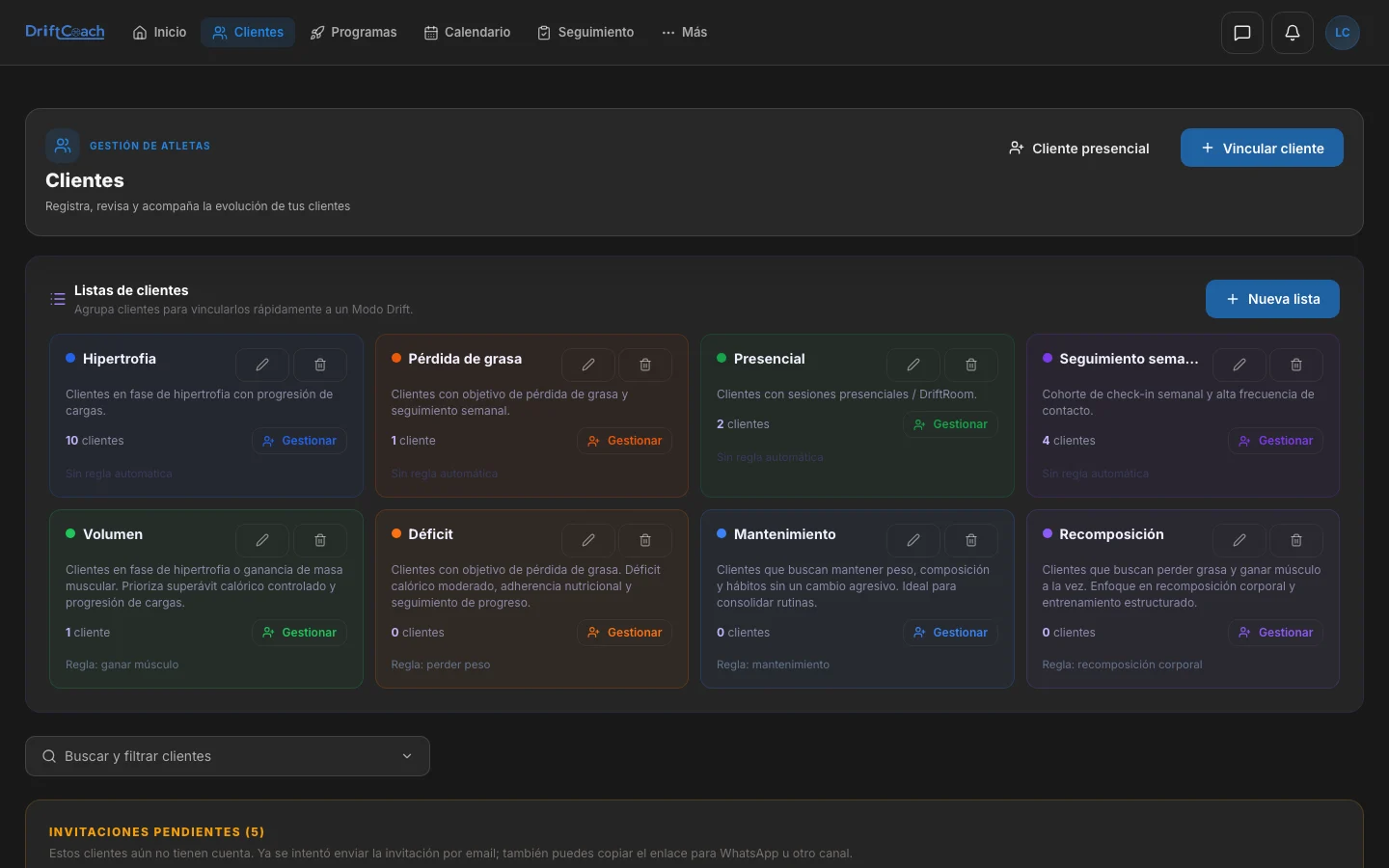1389x868 pixels.
Task: Open the LC user avatar menu
Action: point(1343,33)
